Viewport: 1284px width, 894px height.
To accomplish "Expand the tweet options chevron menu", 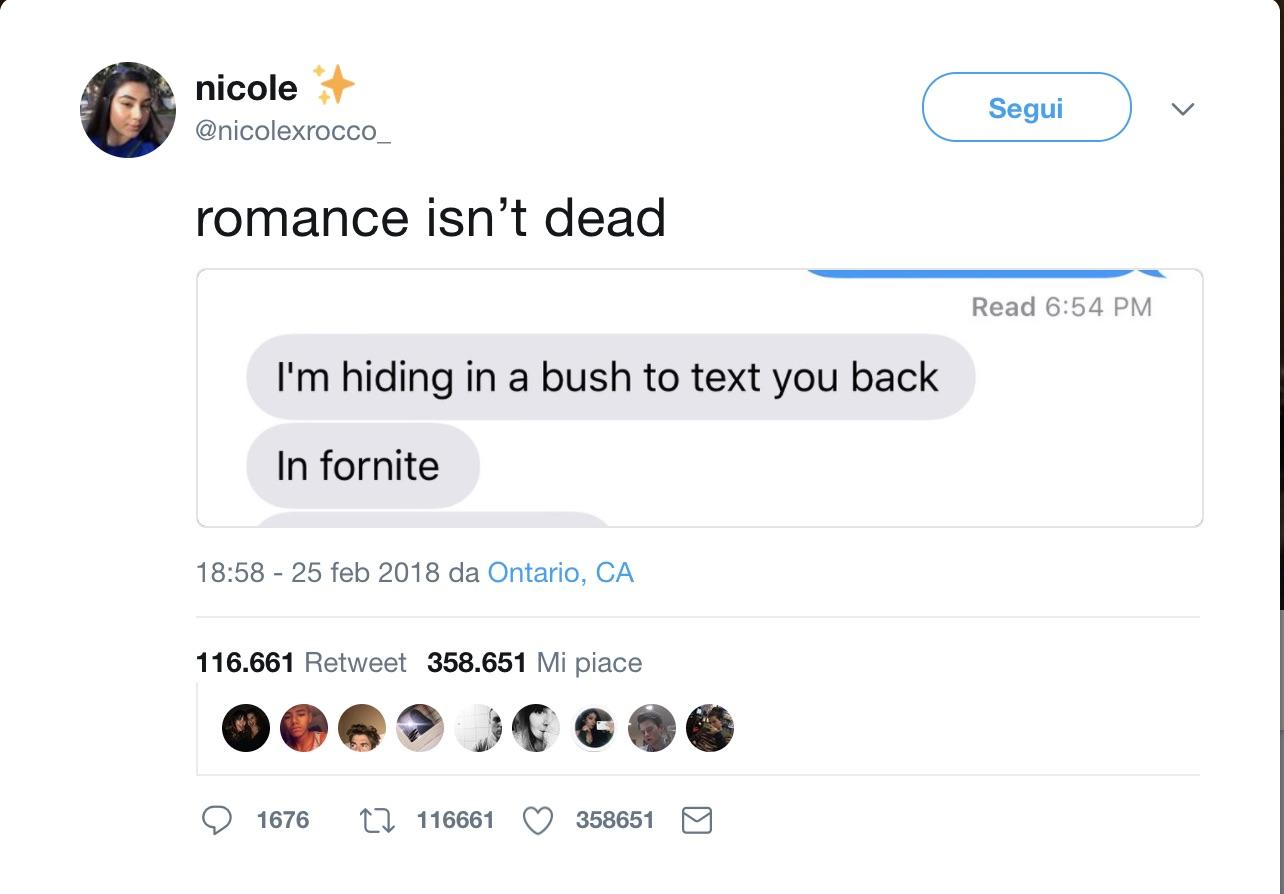I will 1182,108.
